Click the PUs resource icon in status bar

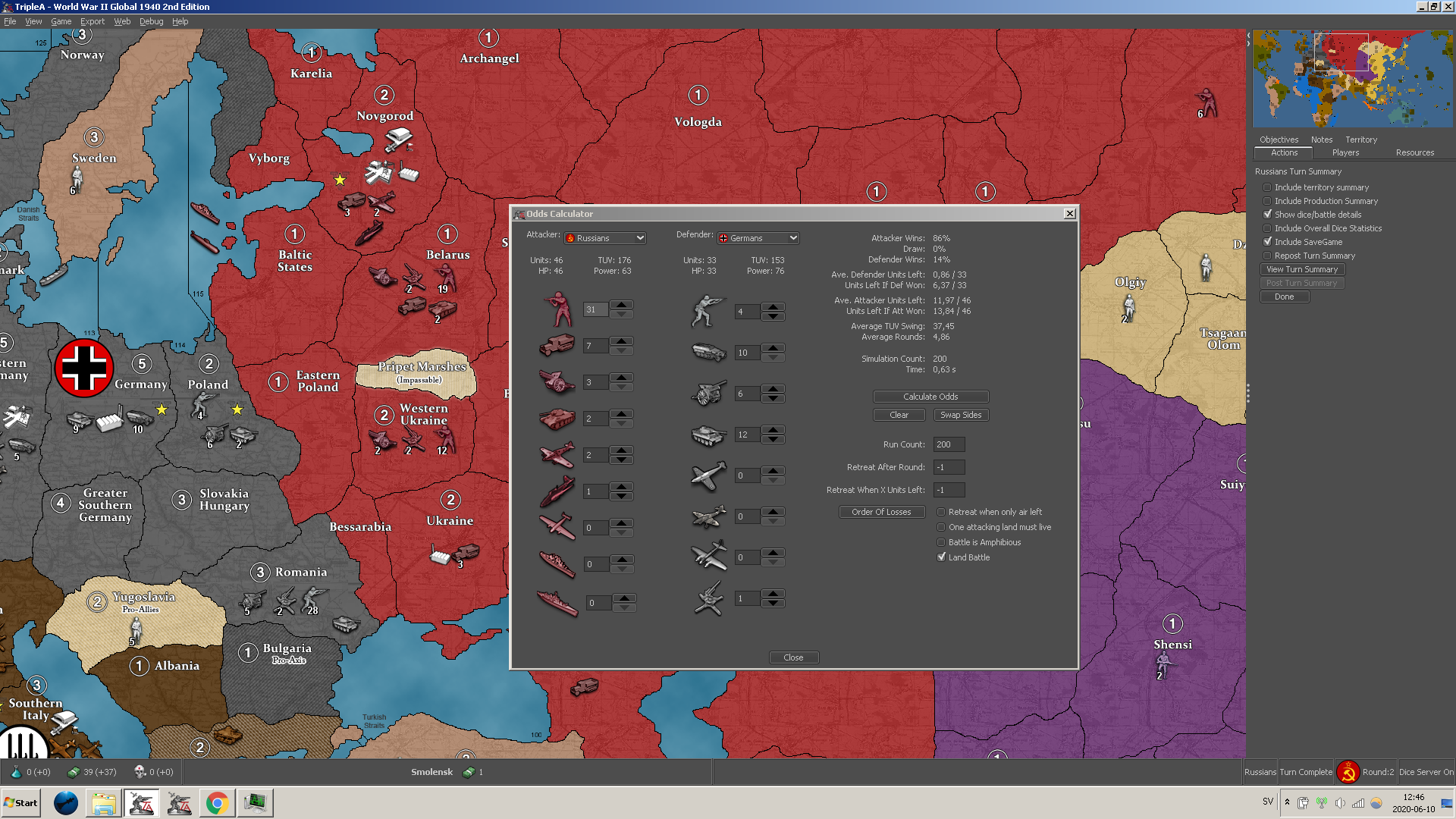tap(74, 772)
